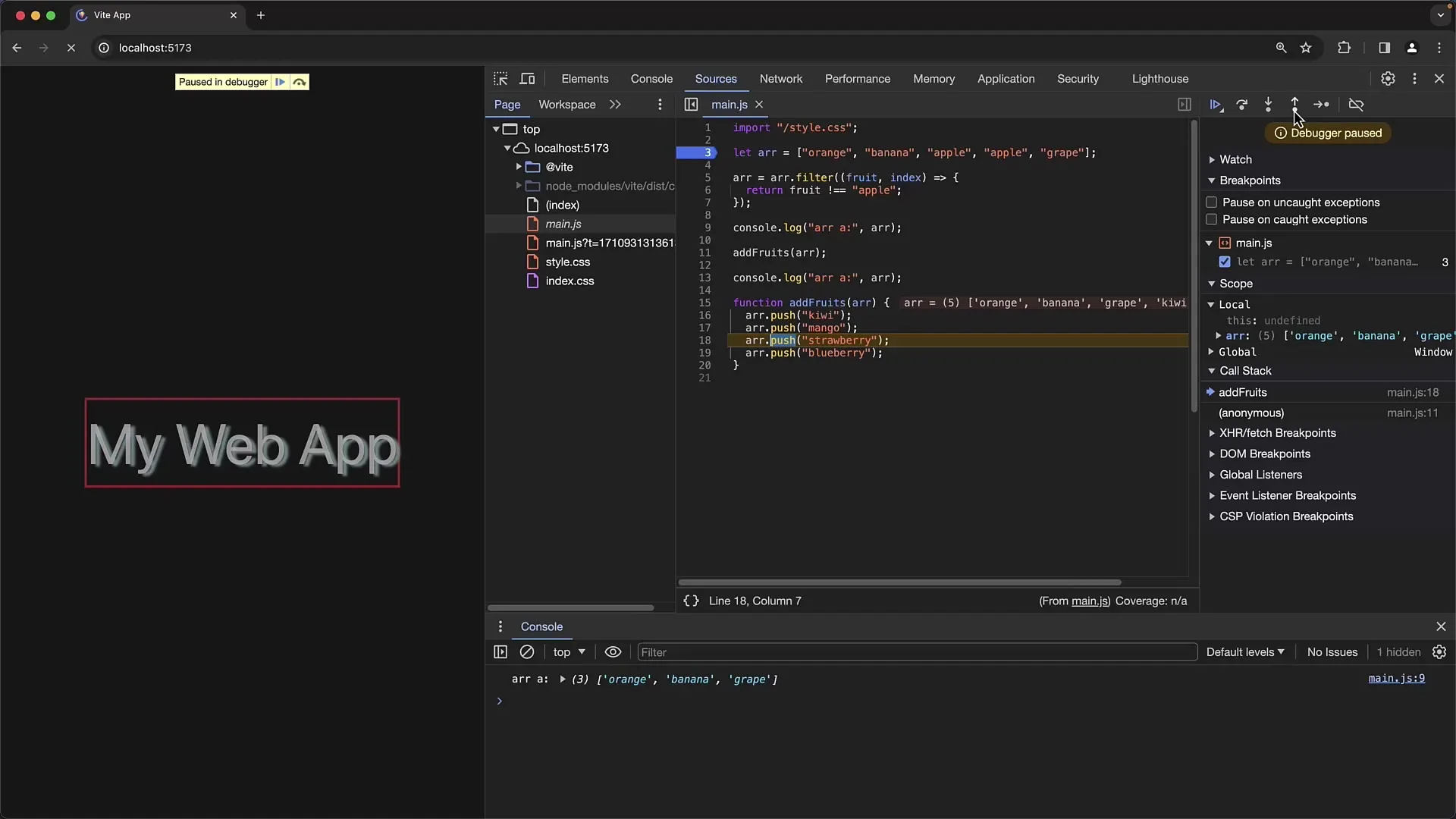1456x819 pixels.
Task: Step into next function call
Action: coord(1268,105)
